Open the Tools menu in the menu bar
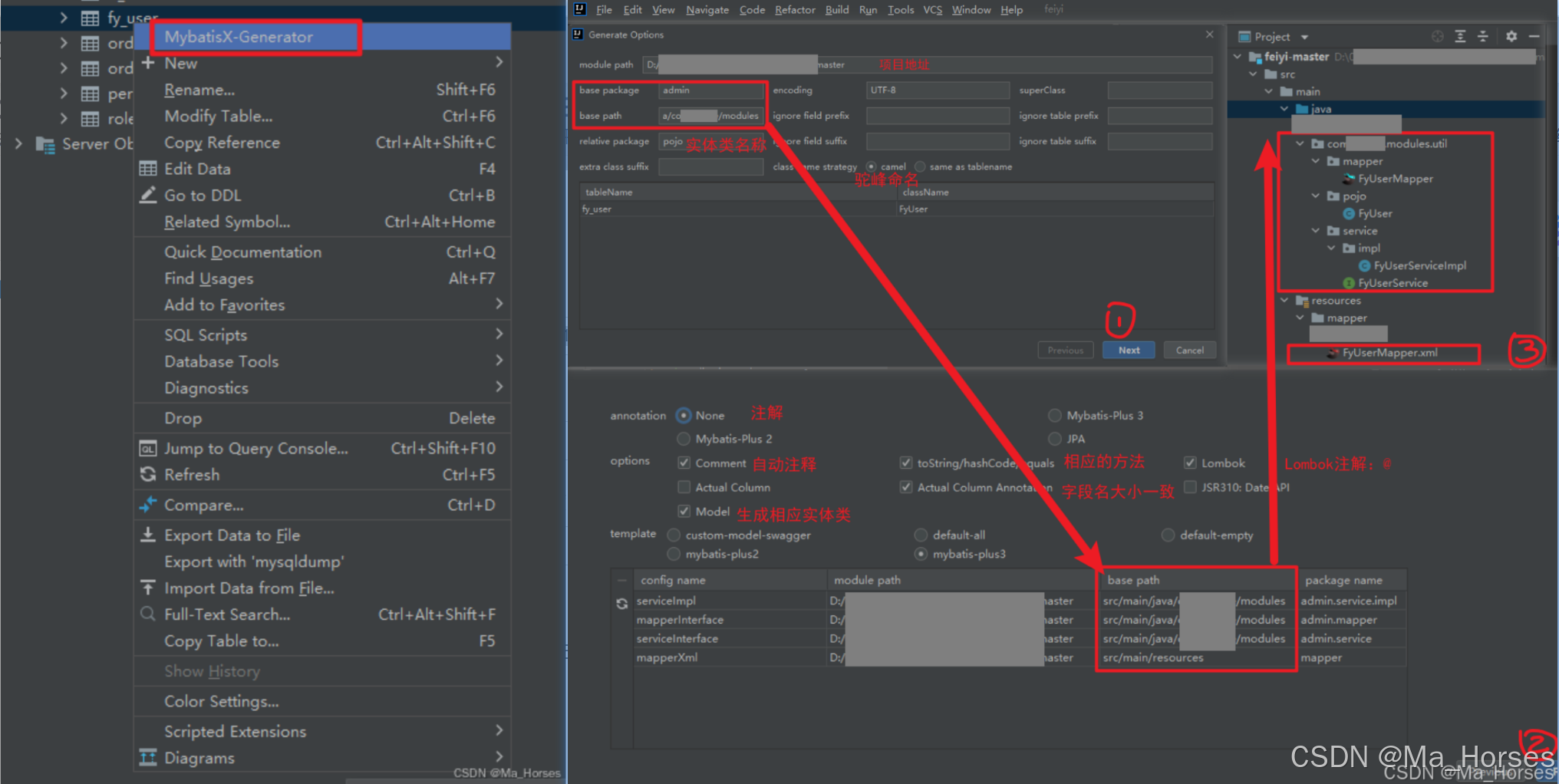The height and width of the screenshot is (784, 1559). coord(900,9)
